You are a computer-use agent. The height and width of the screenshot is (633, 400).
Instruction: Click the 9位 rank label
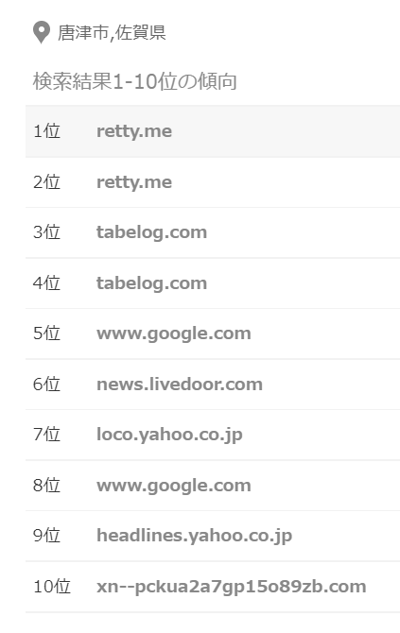click(x=47, y=536)
